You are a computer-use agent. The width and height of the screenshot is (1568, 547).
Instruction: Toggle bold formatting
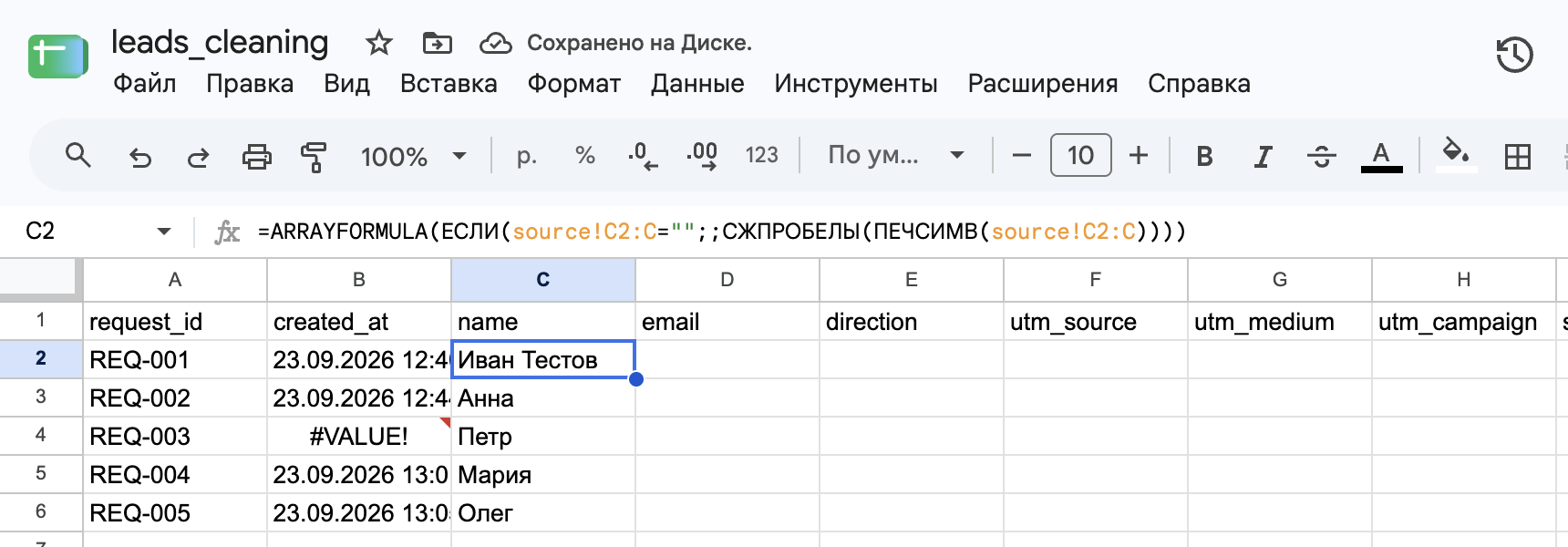point(1204,157)
